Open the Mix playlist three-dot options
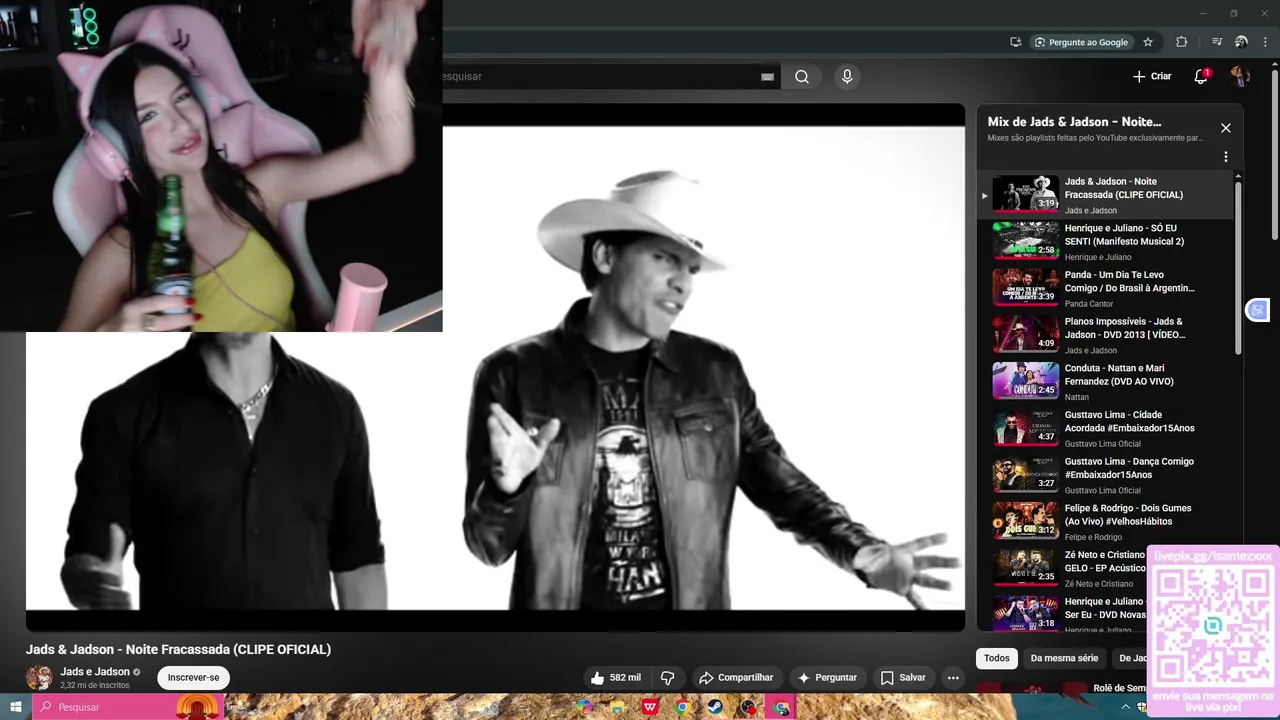Image resolution: width=1280 pixels, height=720 pixels. [1226, 157]
